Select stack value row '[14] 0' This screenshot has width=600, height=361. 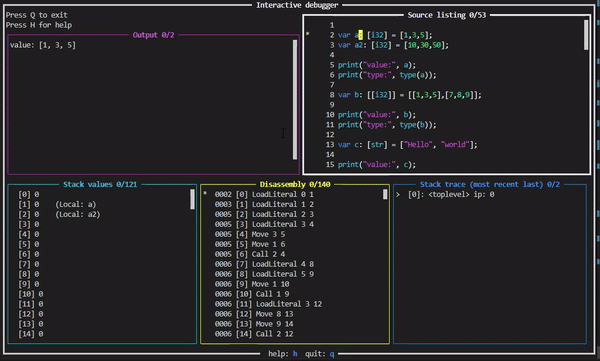31,334
